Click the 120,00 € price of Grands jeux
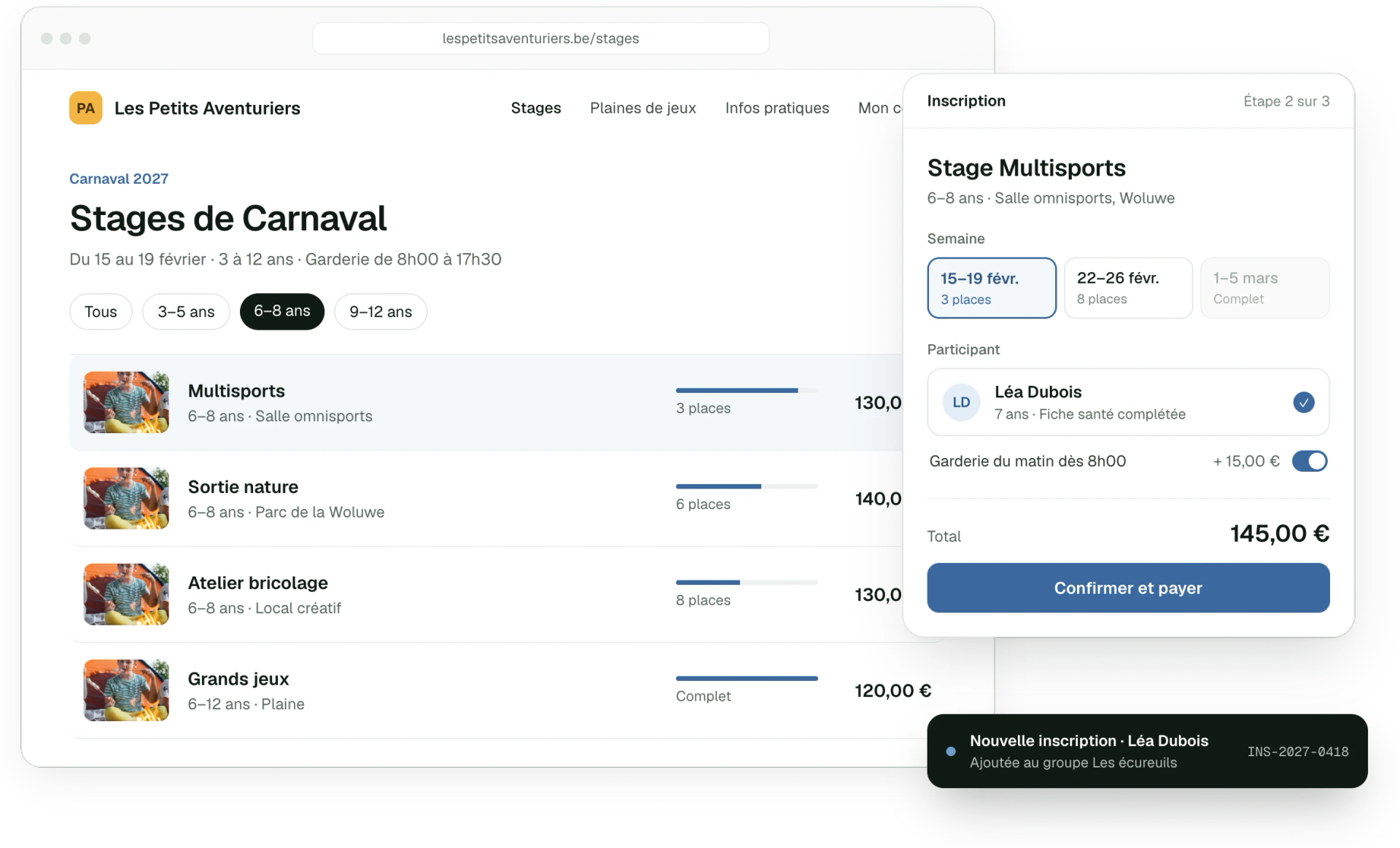 (x=893, y=691)
